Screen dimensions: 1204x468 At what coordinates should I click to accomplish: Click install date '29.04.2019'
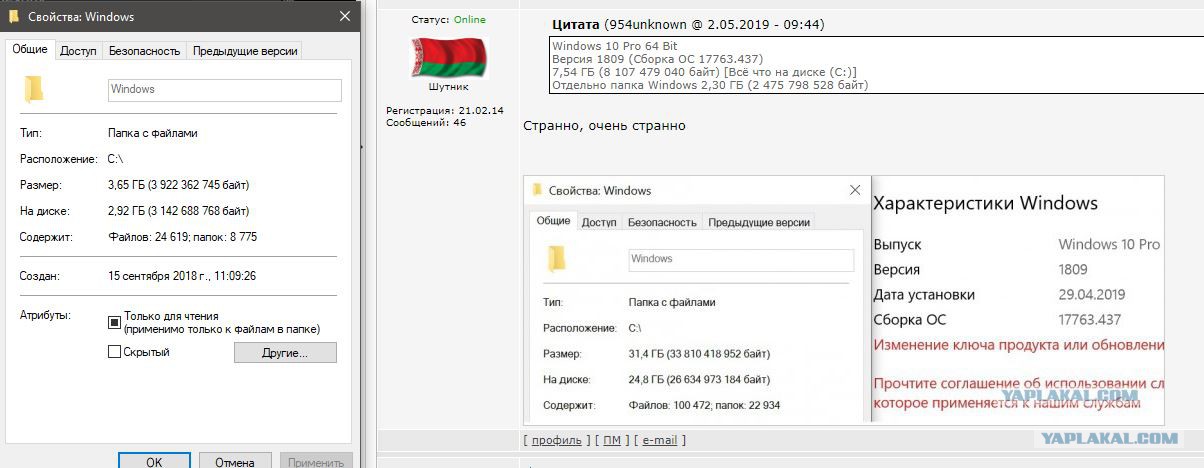coord(1092,295)
